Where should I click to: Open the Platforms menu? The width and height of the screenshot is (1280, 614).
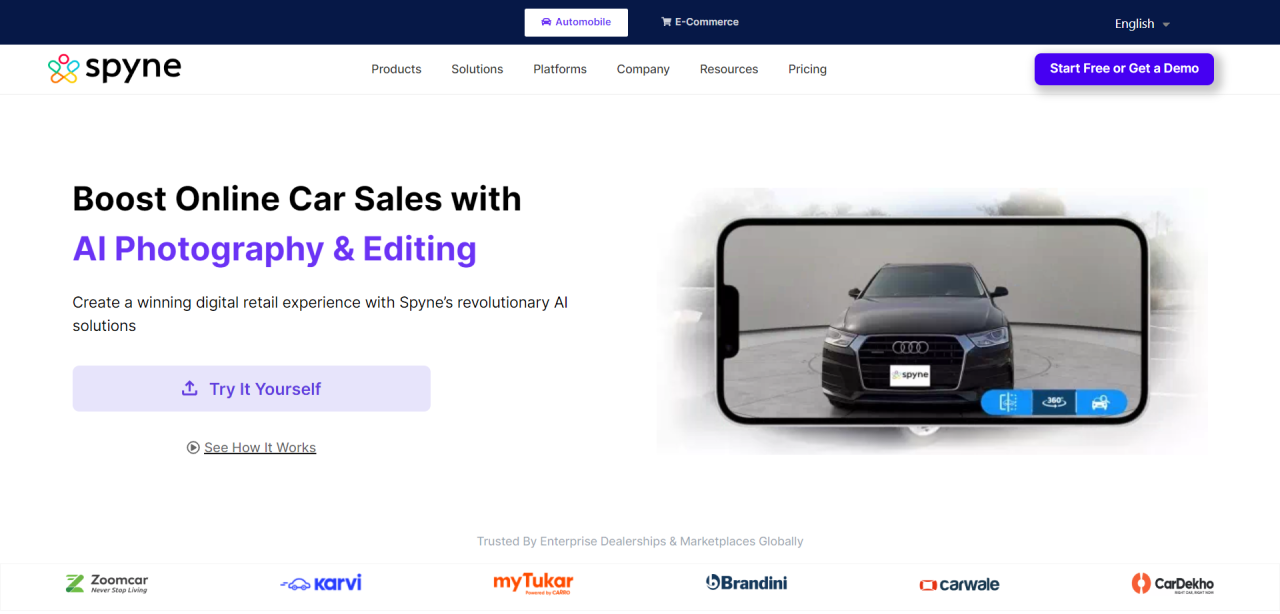coord(560,69)
